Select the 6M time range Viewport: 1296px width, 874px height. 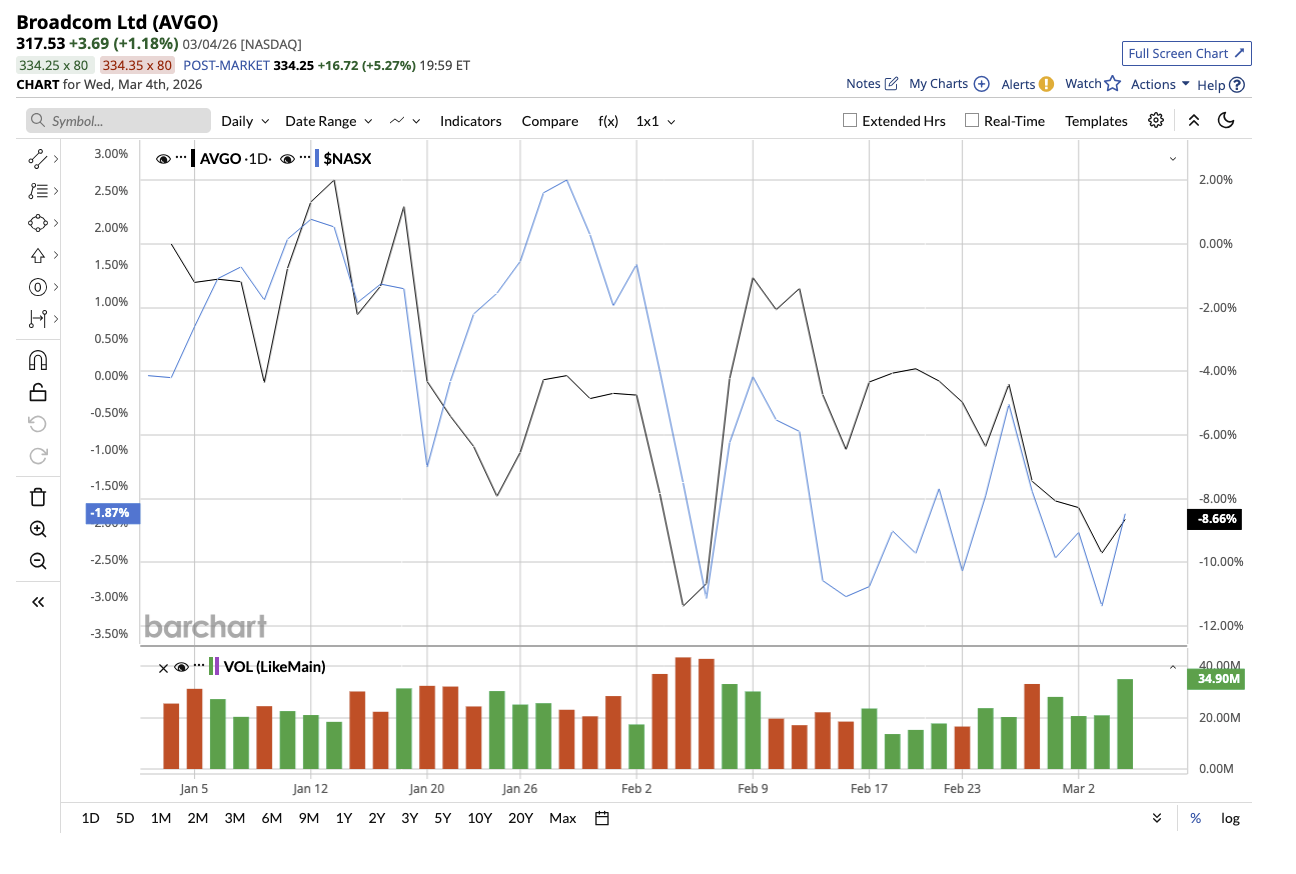pos(272,818)
